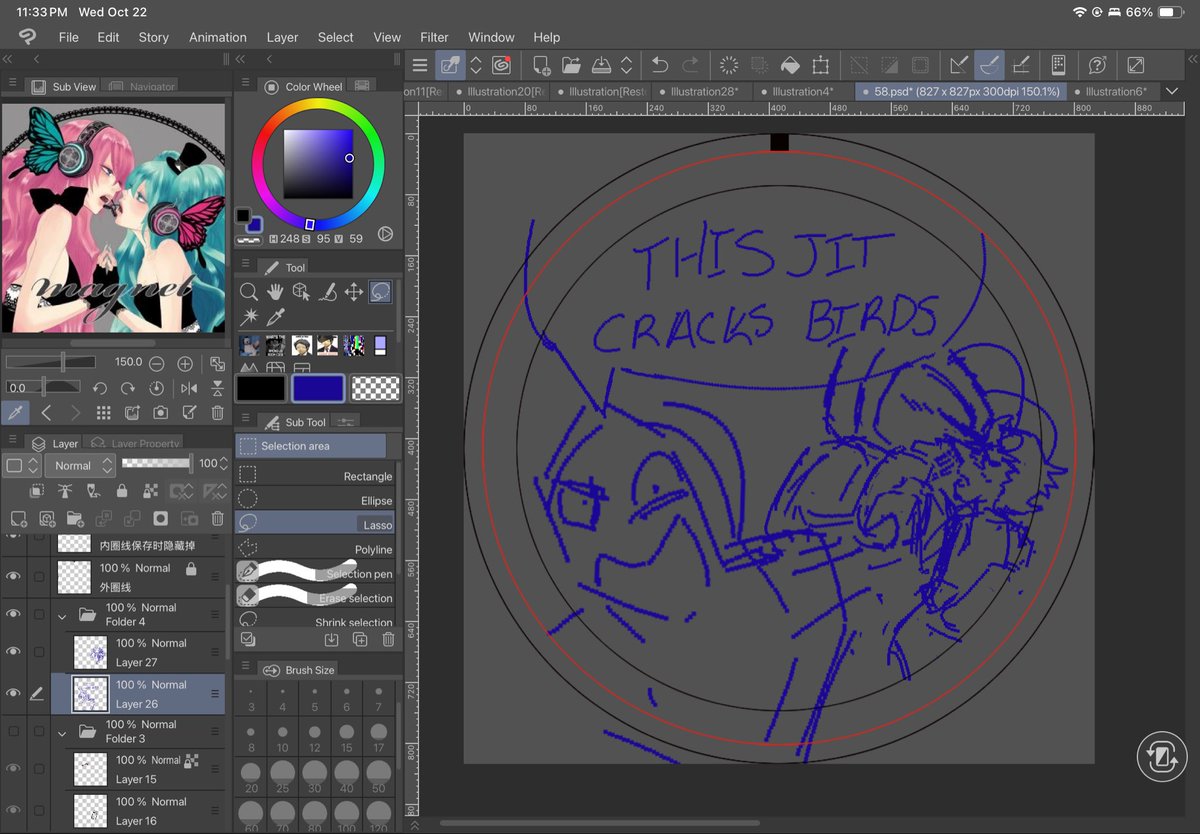
Task: Click the Sub View reference image thumbnail
Action: pyautogui.click(x=113, y=218)
